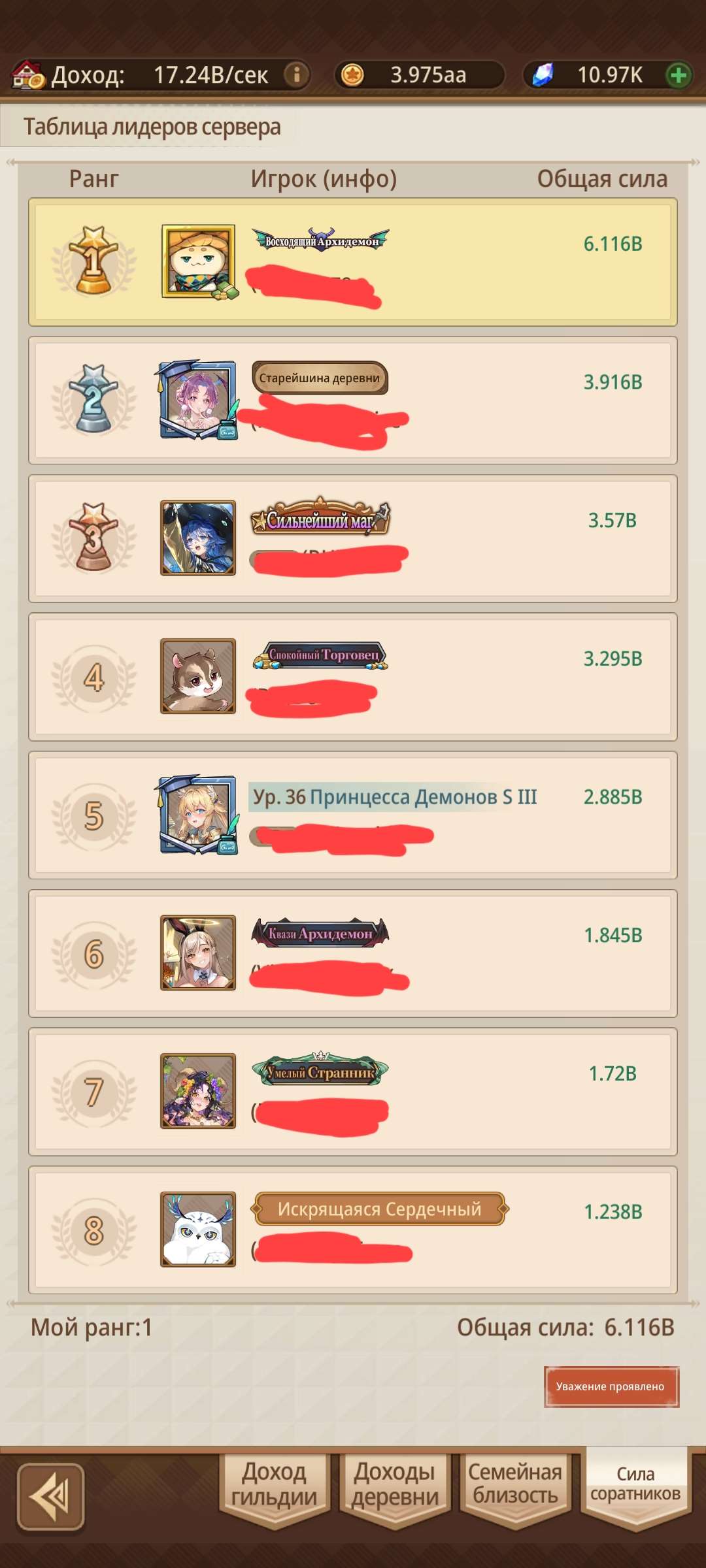The width and height of the screenshot is (706, 1568).
Task: Tap the income info icon
Action: click(x=296, y=74)
